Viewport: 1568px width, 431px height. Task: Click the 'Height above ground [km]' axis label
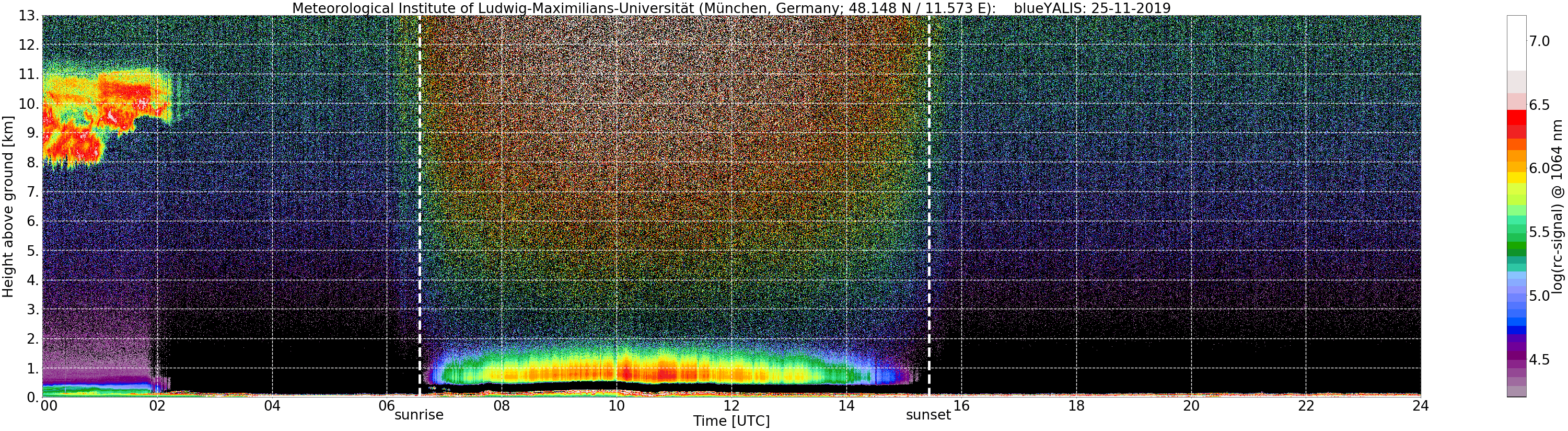click(x=8, y=207)
